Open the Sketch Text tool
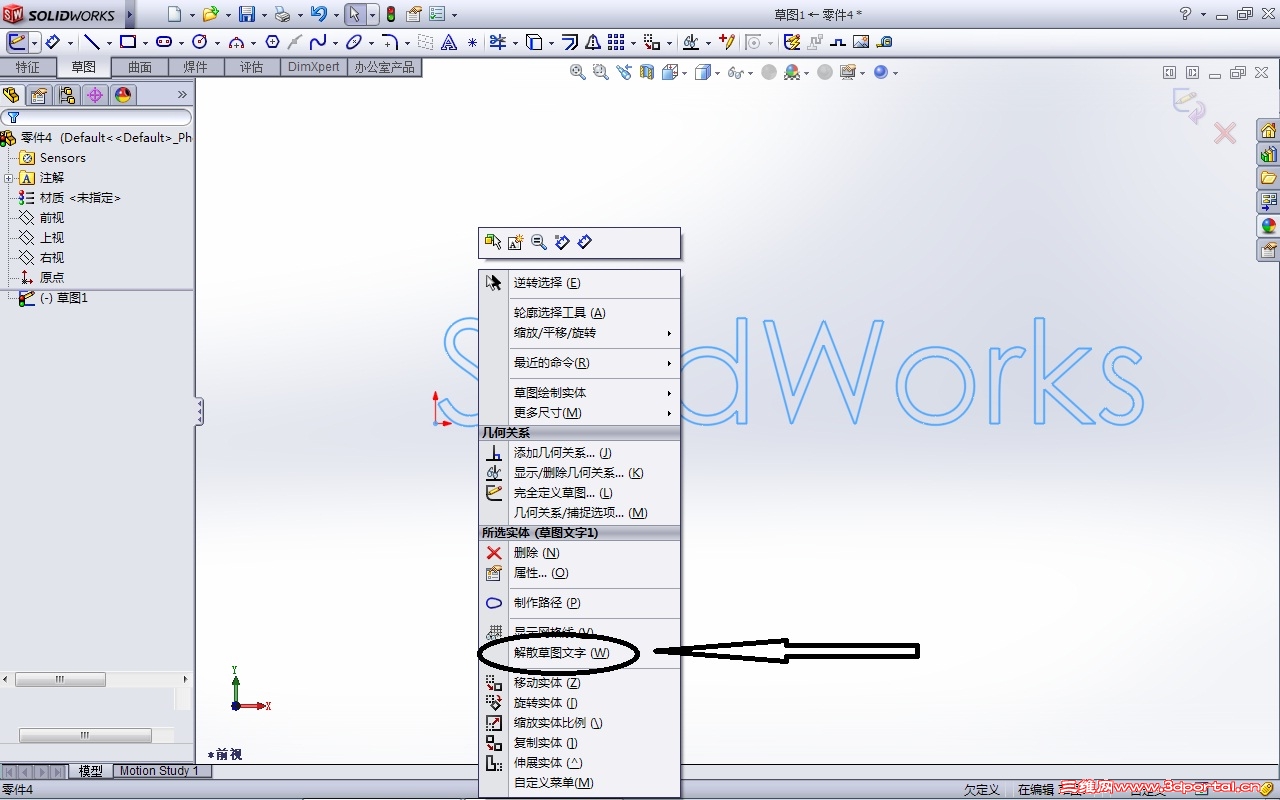Screen dimensions: 1280x800 click(449, 42)
